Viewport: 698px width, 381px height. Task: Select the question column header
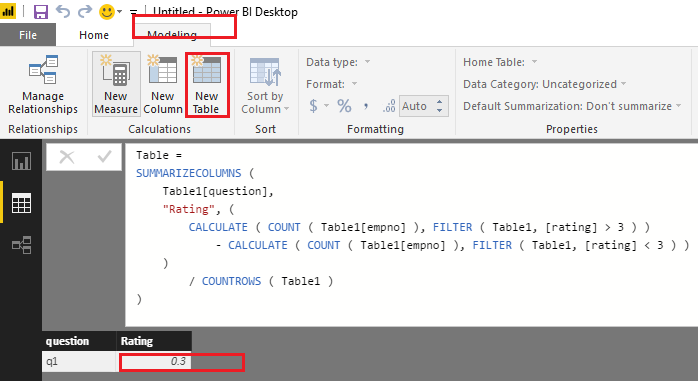79,341
